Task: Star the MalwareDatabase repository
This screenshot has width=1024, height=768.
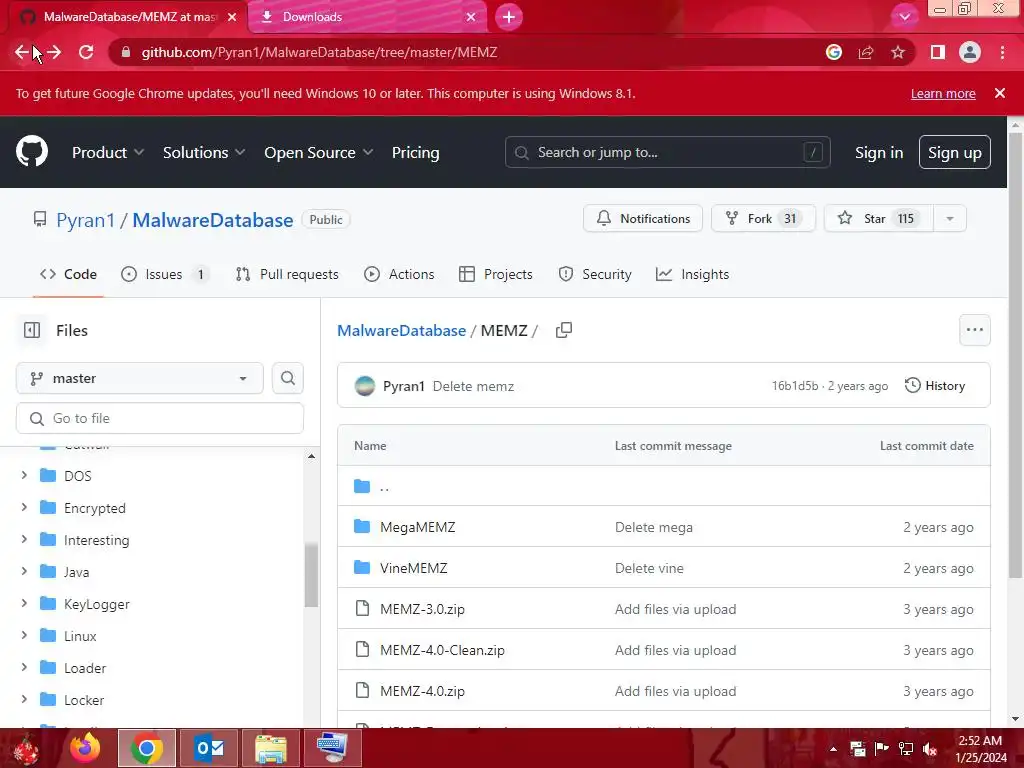Action: [878, 219]
